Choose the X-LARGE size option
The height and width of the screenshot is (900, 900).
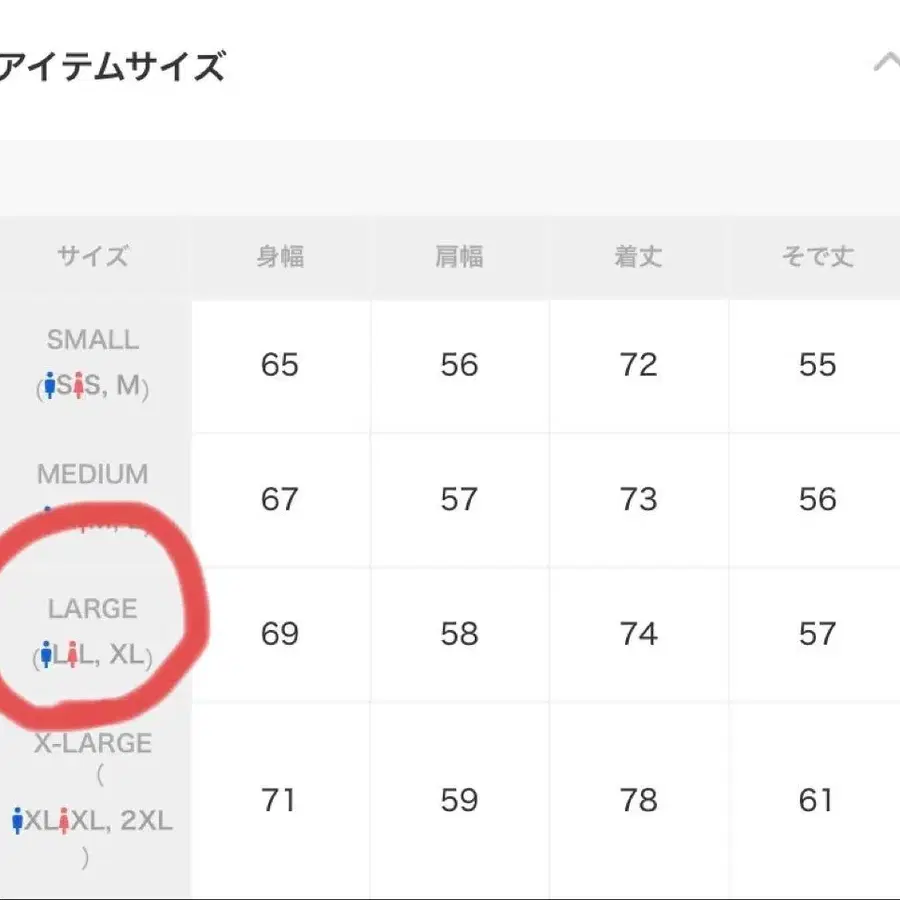pyautogui.click(x=93, y=744)
